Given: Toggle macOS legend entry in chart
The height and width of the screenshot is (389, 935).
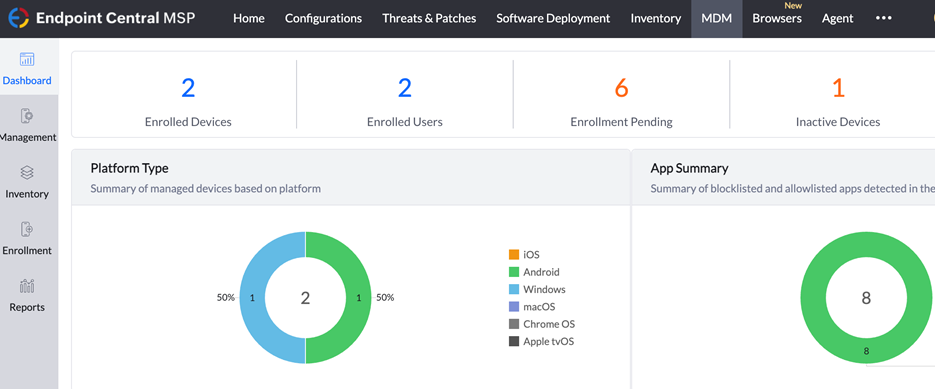Looking at the screenshot, I should click(x=532, y=307).
